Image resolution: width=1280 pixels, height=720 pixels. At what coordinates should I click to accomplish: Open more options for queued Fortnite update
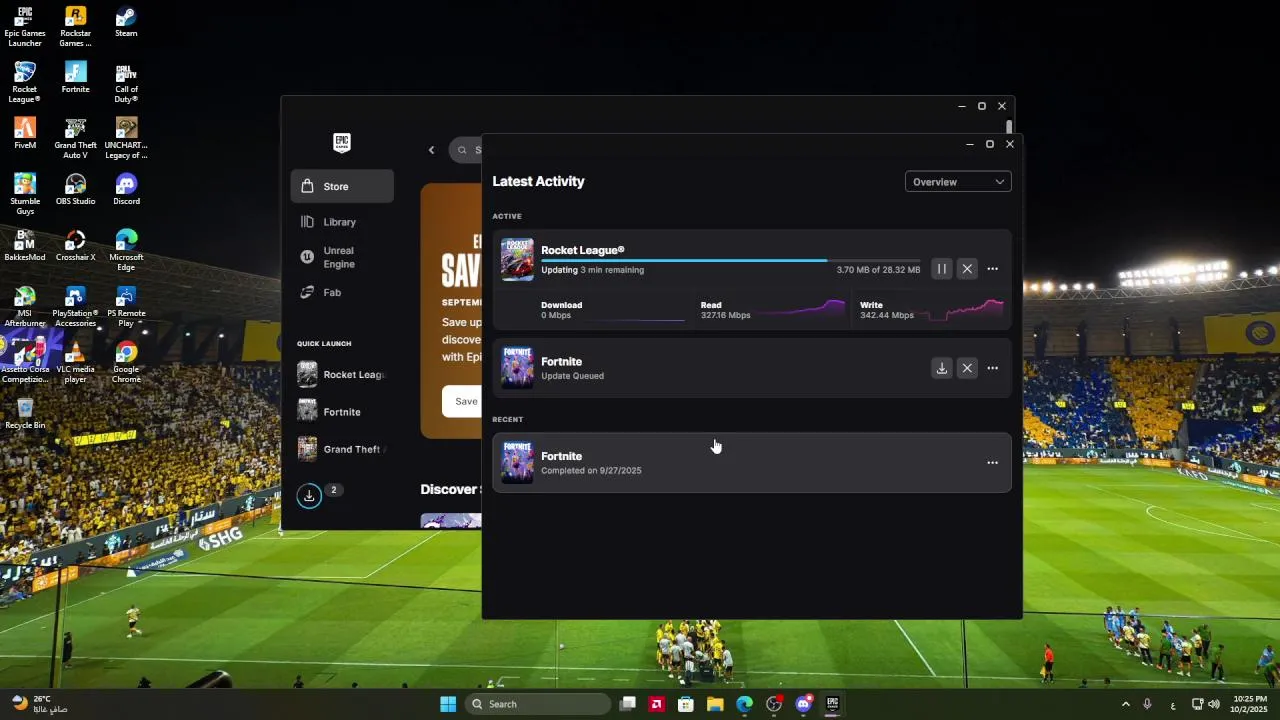[x=992, y=368]
